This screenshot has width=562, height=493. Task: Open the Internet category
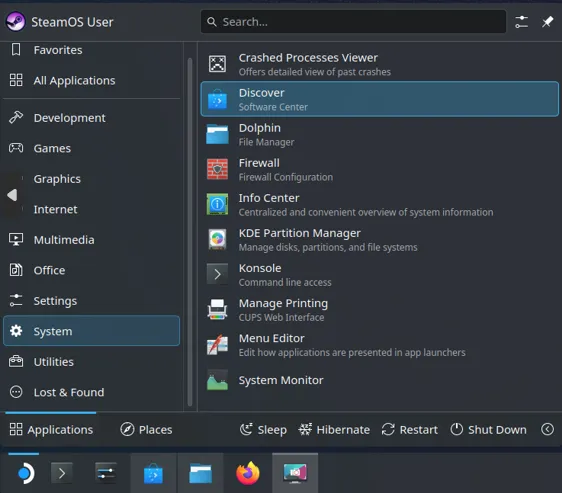pos(91,209)
